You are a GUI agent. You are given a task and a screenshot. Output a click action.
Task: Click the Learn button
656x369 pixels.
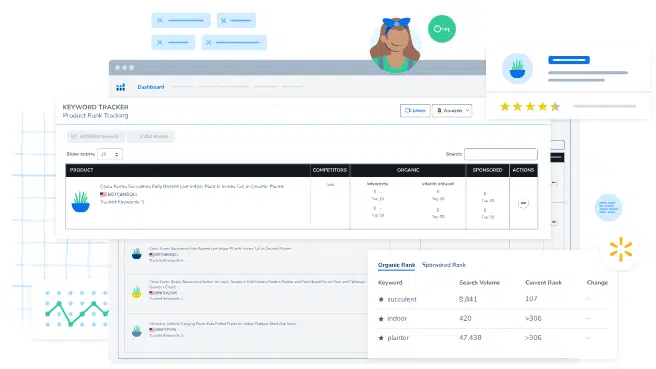(x=415, y=110)
